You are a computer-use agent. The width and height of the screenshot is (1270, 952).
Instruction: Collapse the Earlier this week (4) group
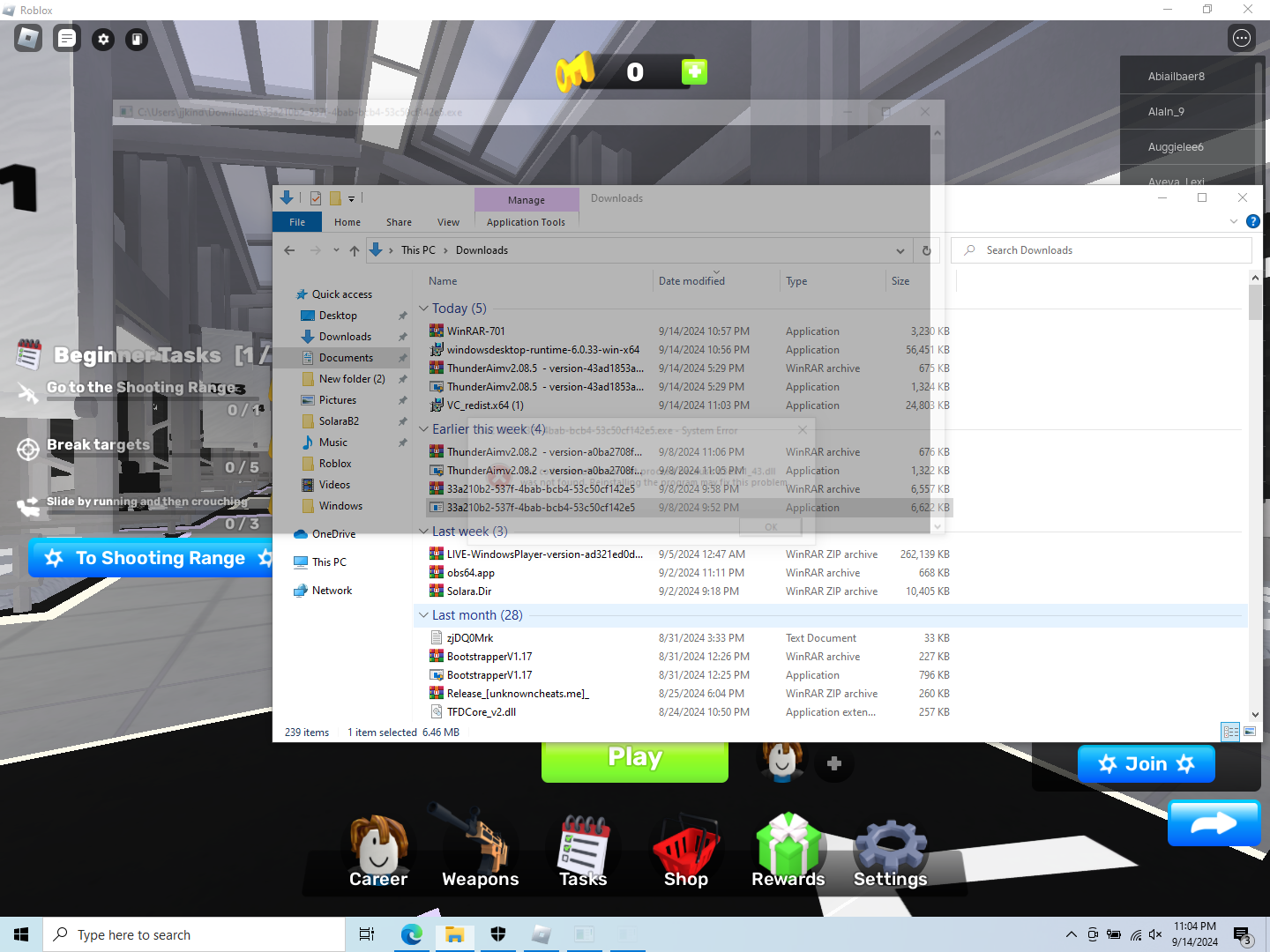coord(423,429)
